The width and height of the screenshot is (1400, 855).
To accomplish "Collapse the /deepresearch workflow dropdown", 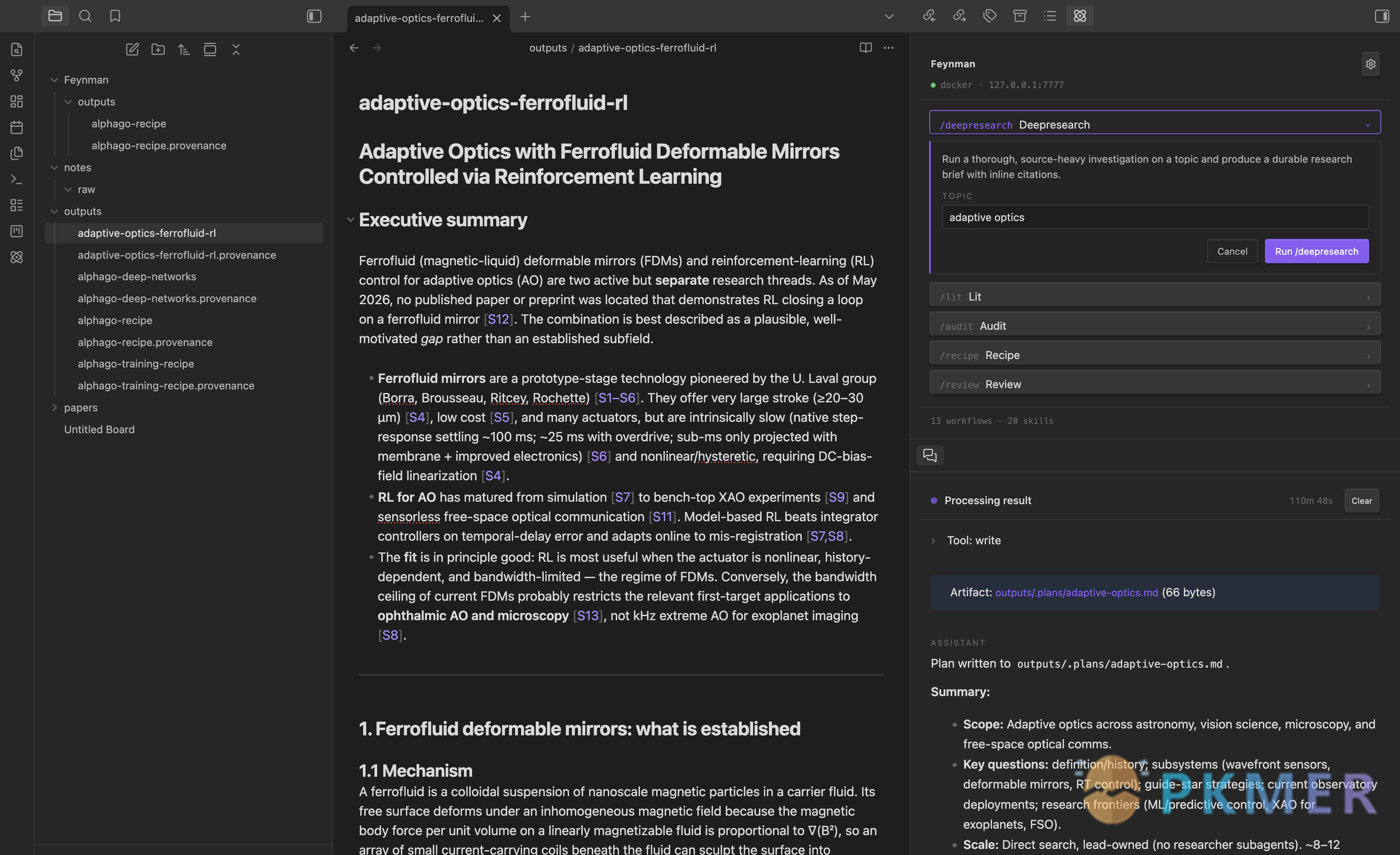I will click(1155, 123).
